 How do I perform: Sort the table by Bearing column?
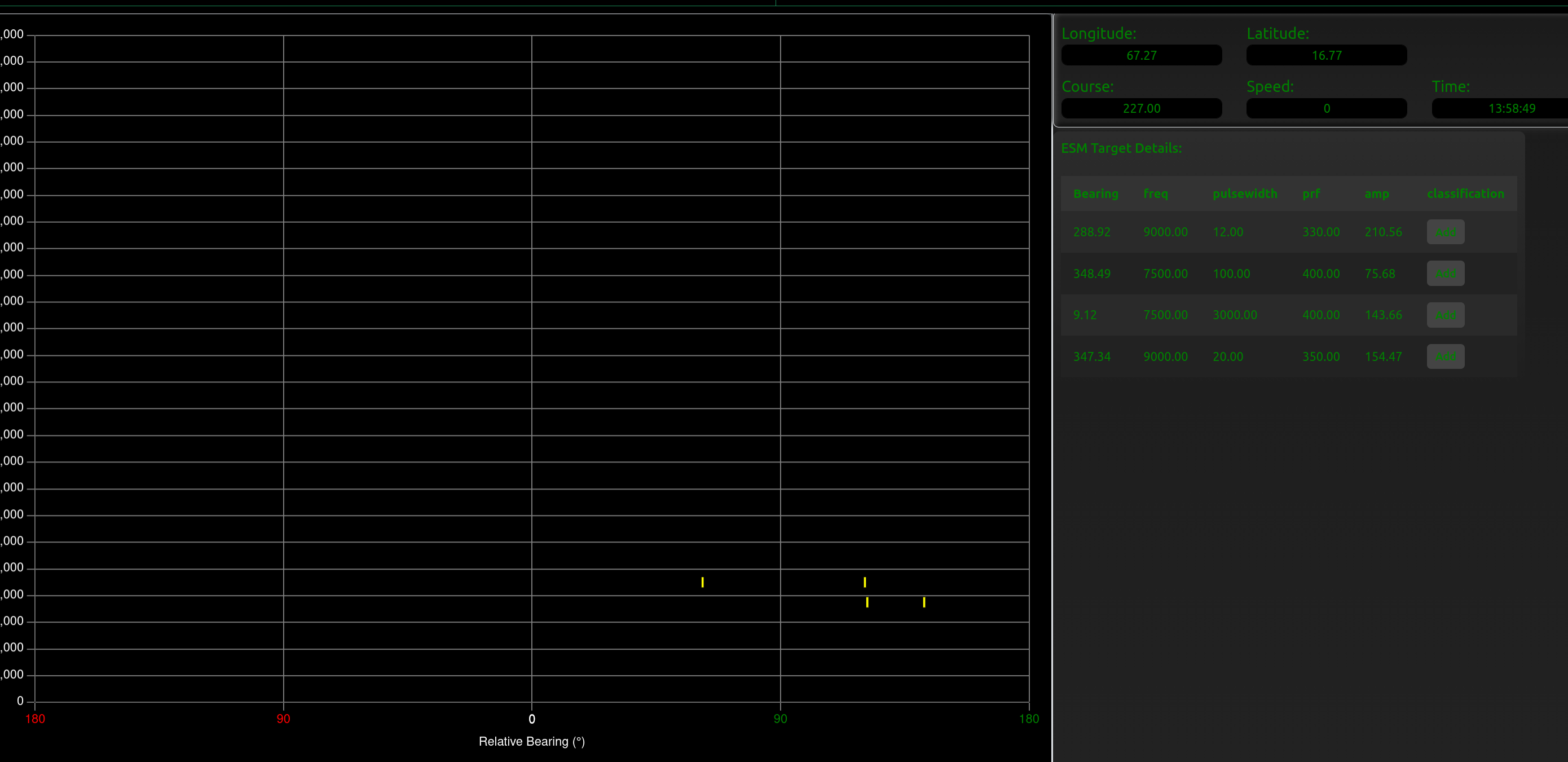coord(1096,193)
